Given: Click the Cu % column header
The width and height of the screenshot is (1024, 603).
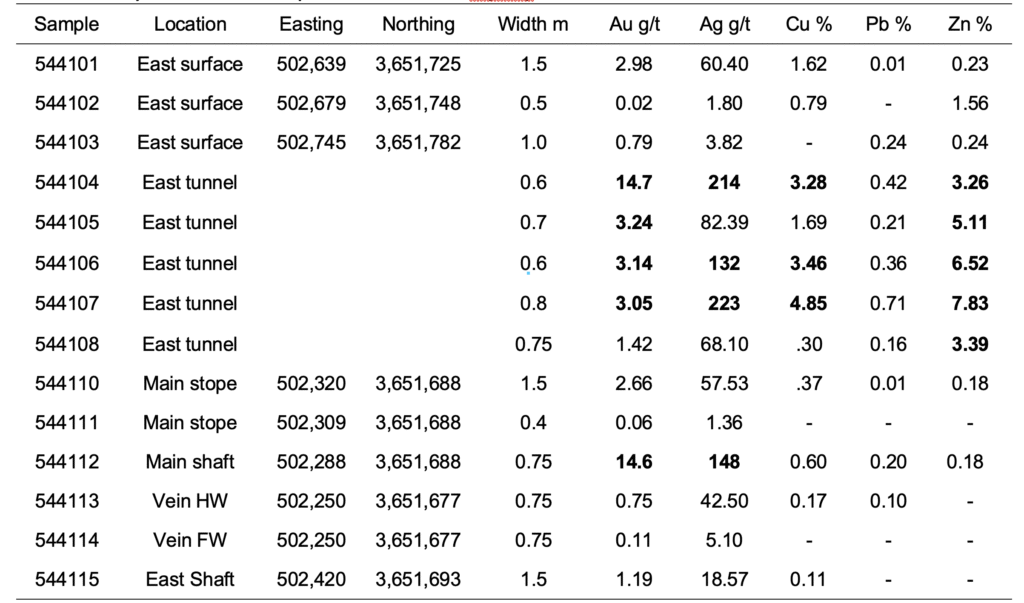Looking at the screenshot, I should 807,24.
